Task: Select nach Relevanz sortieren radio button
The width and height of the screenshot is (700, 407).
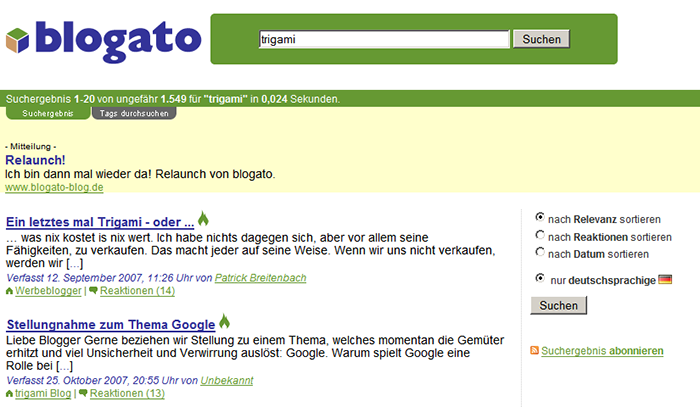Action: [x=540, y=217]
